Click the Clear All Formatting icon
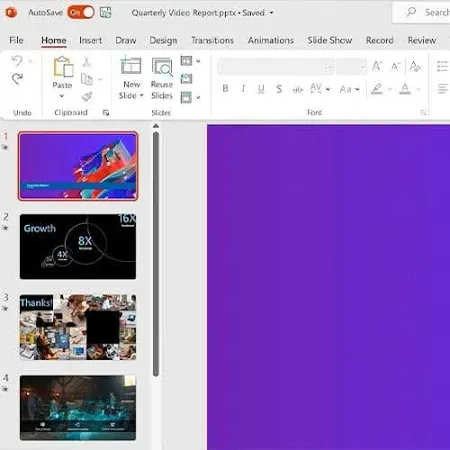The height and width of the screenshot is (450, 450). (415, 66)
